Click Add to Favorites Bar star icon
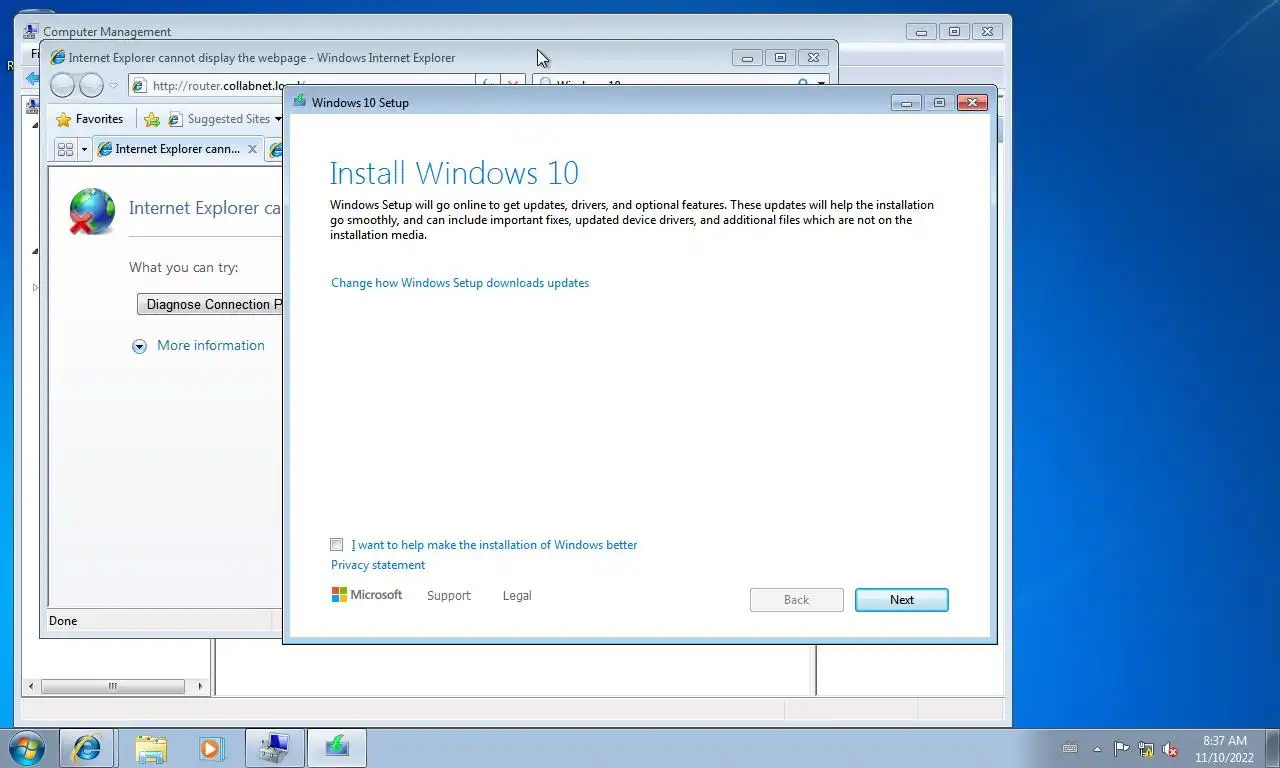Screen dimensions: 1280x768 coord(151,119)
